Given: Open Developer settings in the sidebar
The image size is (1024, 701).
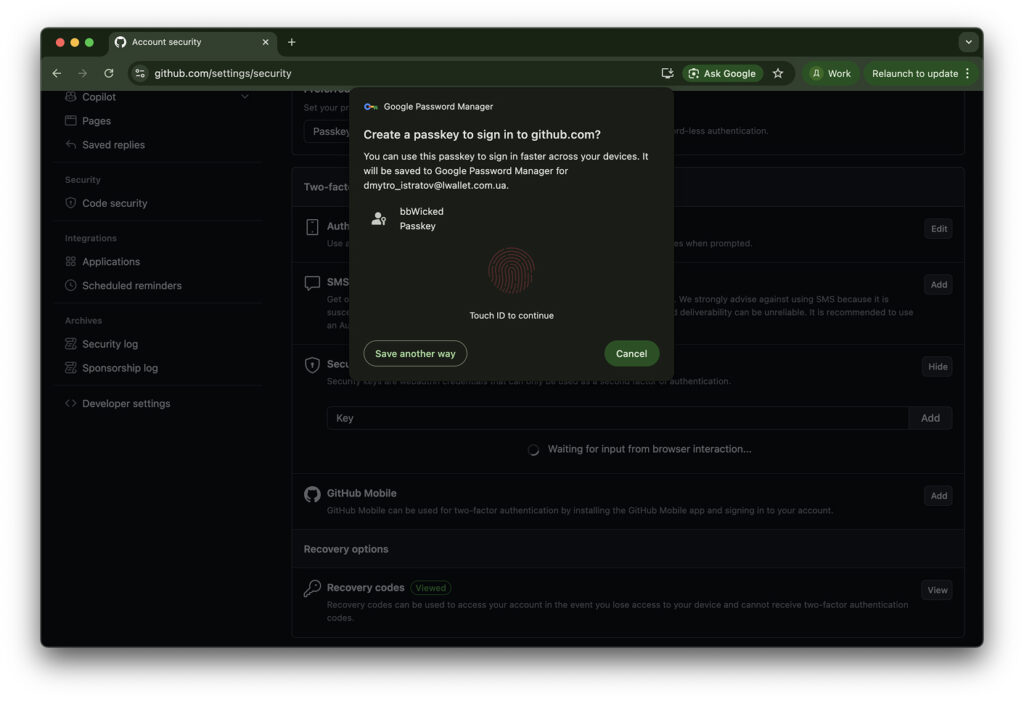Looking at the screenshot, I should click(126, 403).
